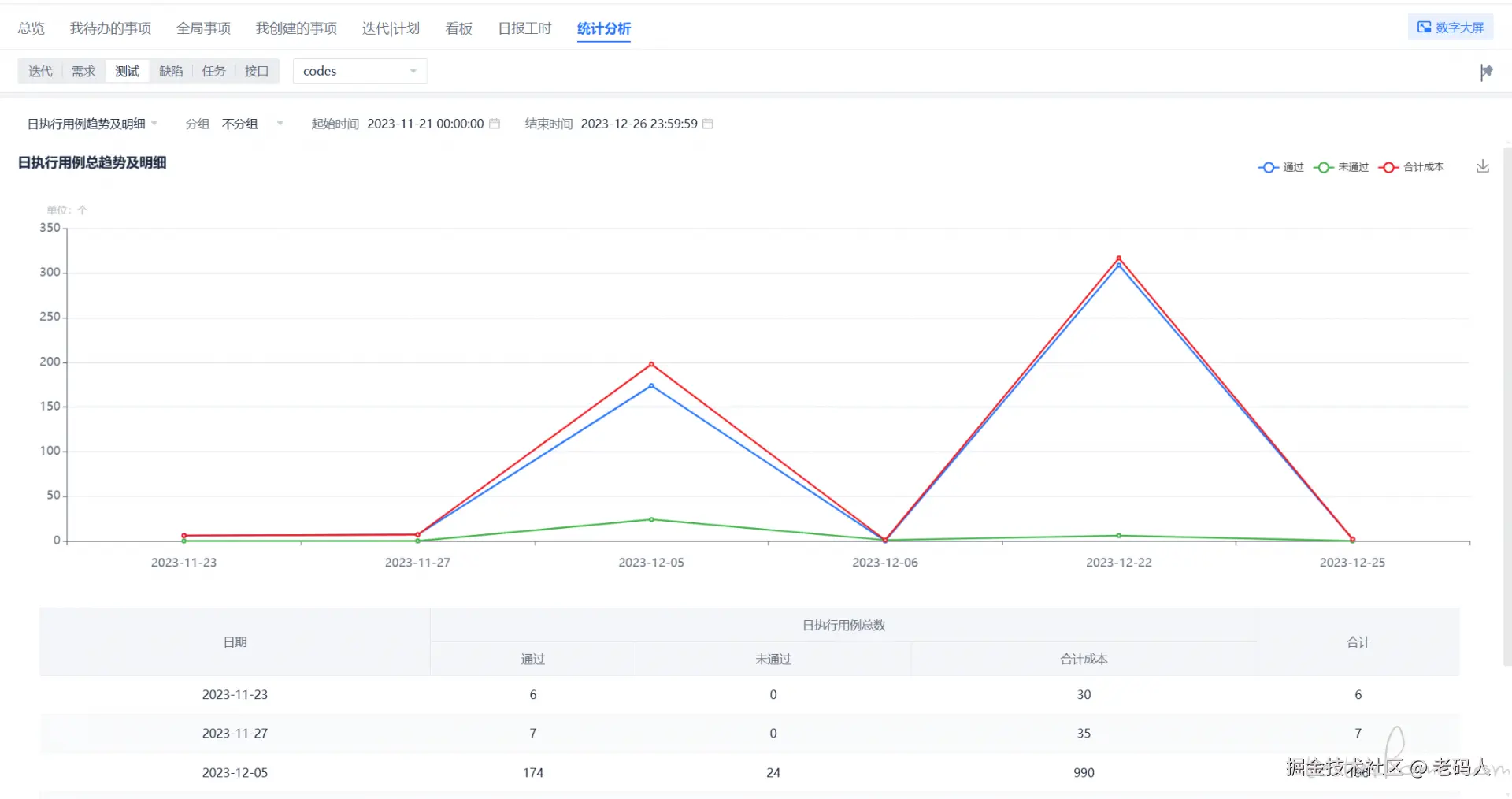This screenshot has width=1512, height=799.
Task: Open the 数字大屏 digital screen view
Action: 1450,28
